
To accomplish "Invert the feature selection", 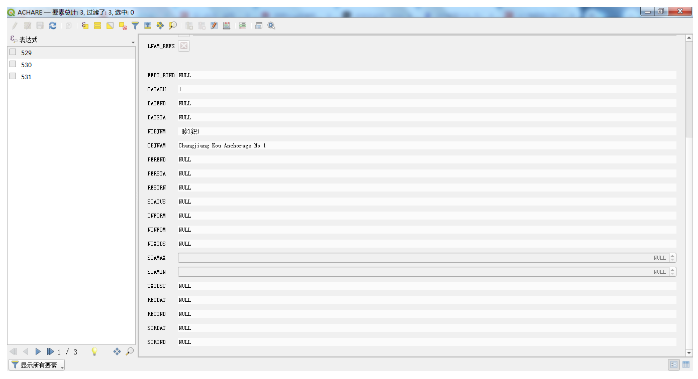I will coord(110,26).
